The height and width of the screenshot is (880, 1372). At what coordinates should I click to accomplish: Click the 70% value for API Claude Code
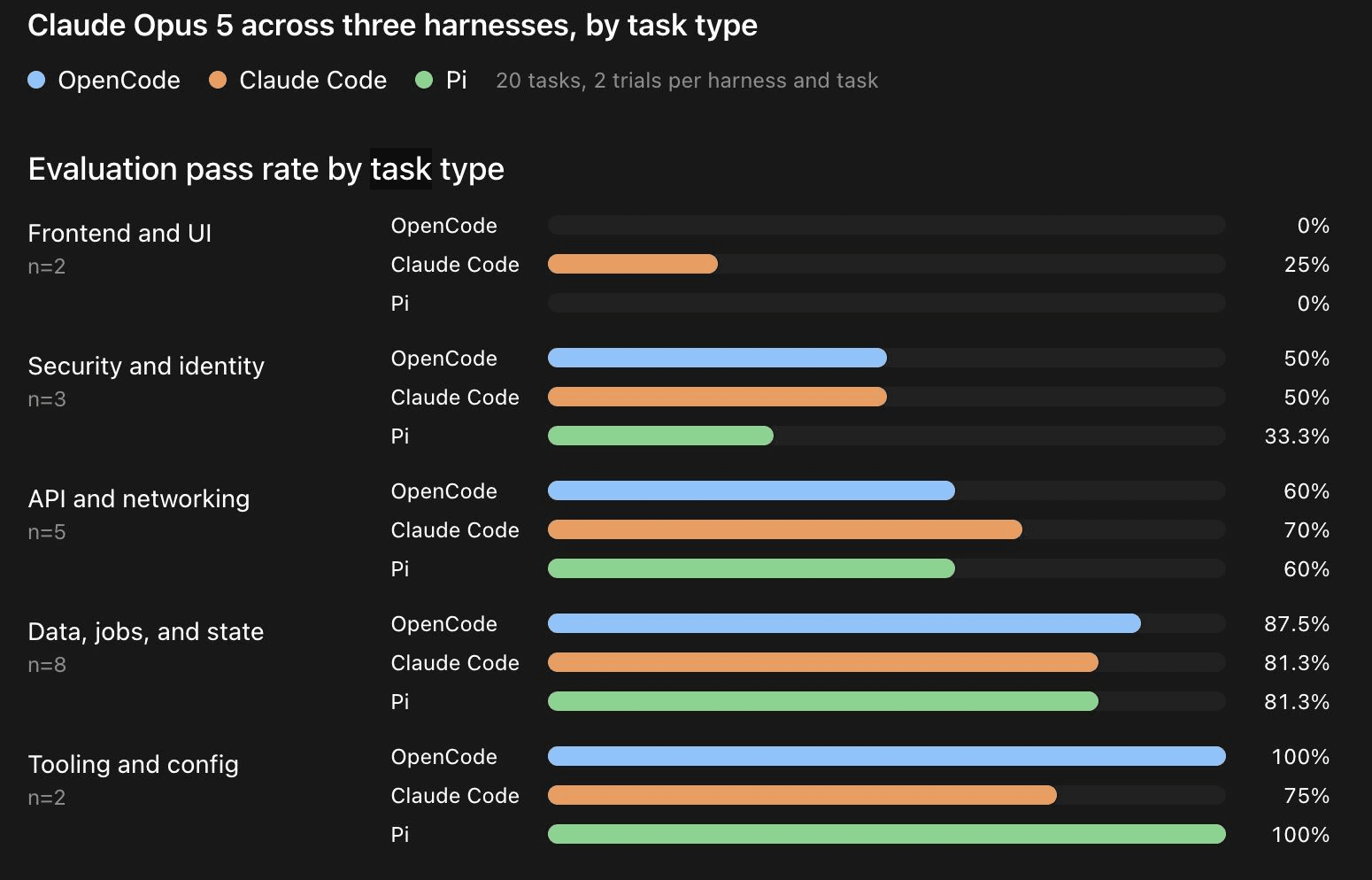(1306, 530)
